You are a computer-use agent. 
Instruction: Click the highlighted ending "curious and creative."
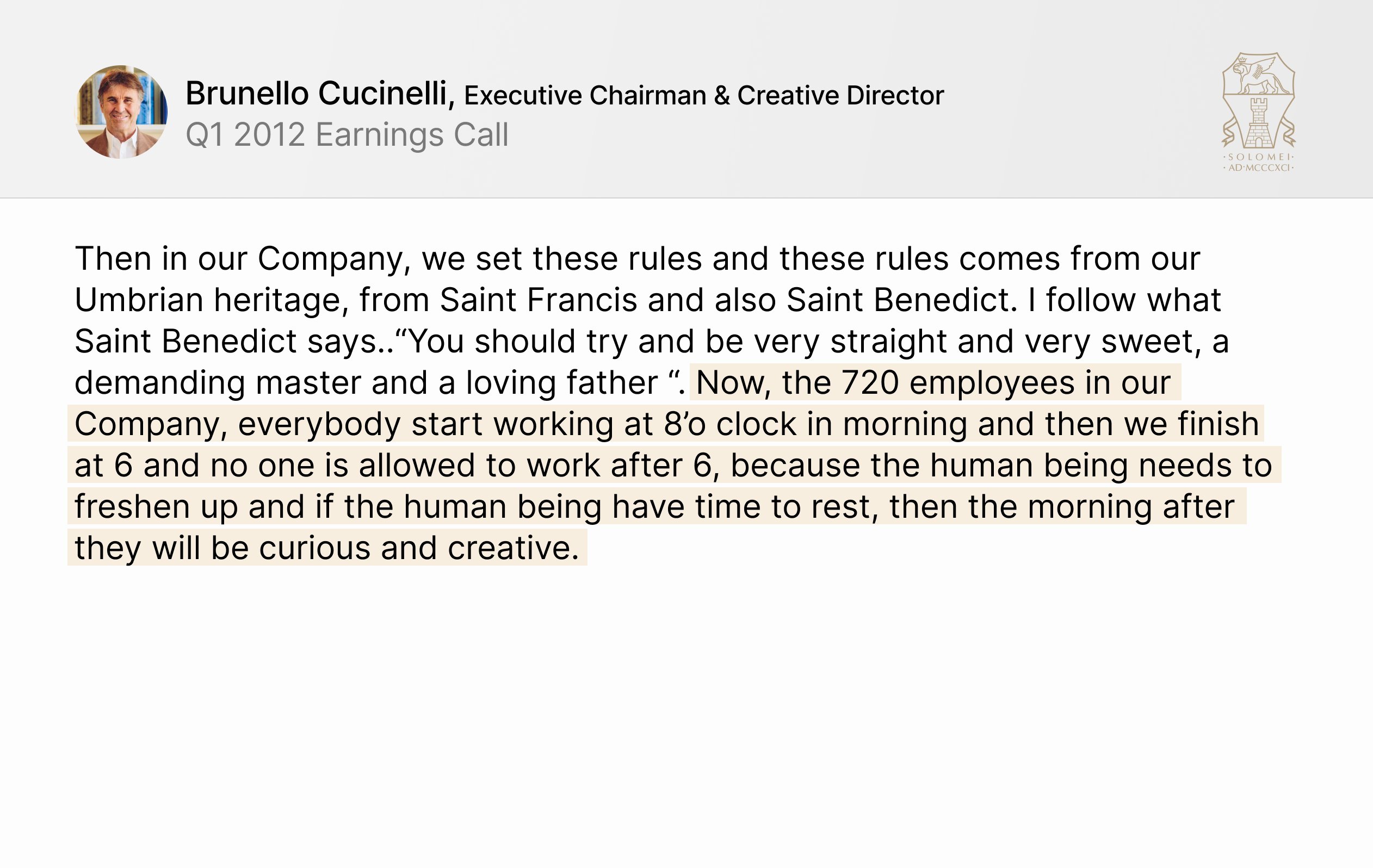click(419, 548)
